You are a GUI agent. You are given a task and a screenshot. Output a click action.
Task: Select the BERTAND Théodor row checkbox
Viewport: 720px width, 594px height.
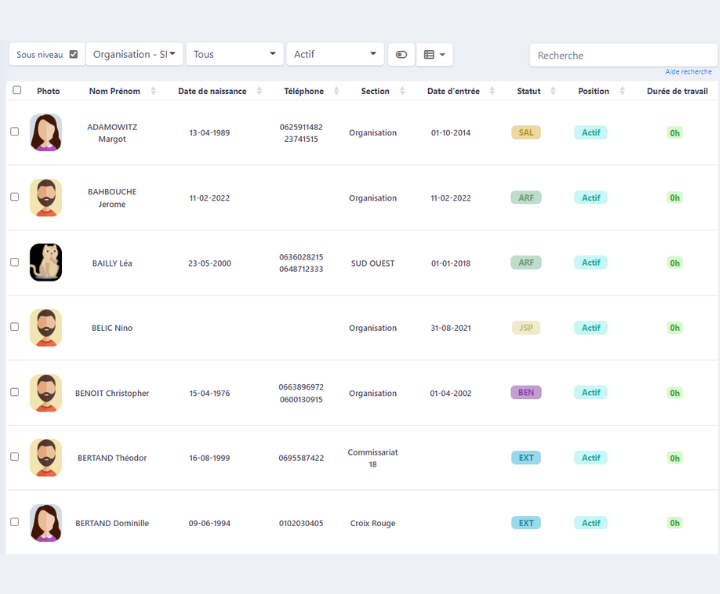(x=15, y=457)
